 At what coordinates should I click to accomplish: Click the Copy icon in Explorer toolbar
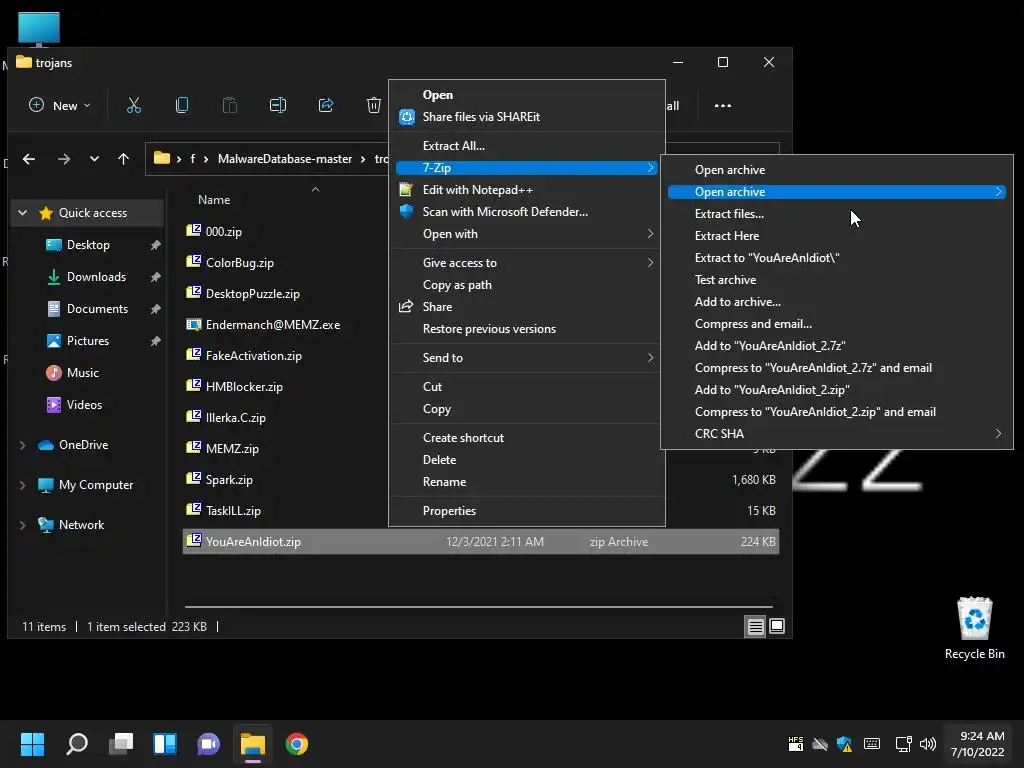pos(182,105)
